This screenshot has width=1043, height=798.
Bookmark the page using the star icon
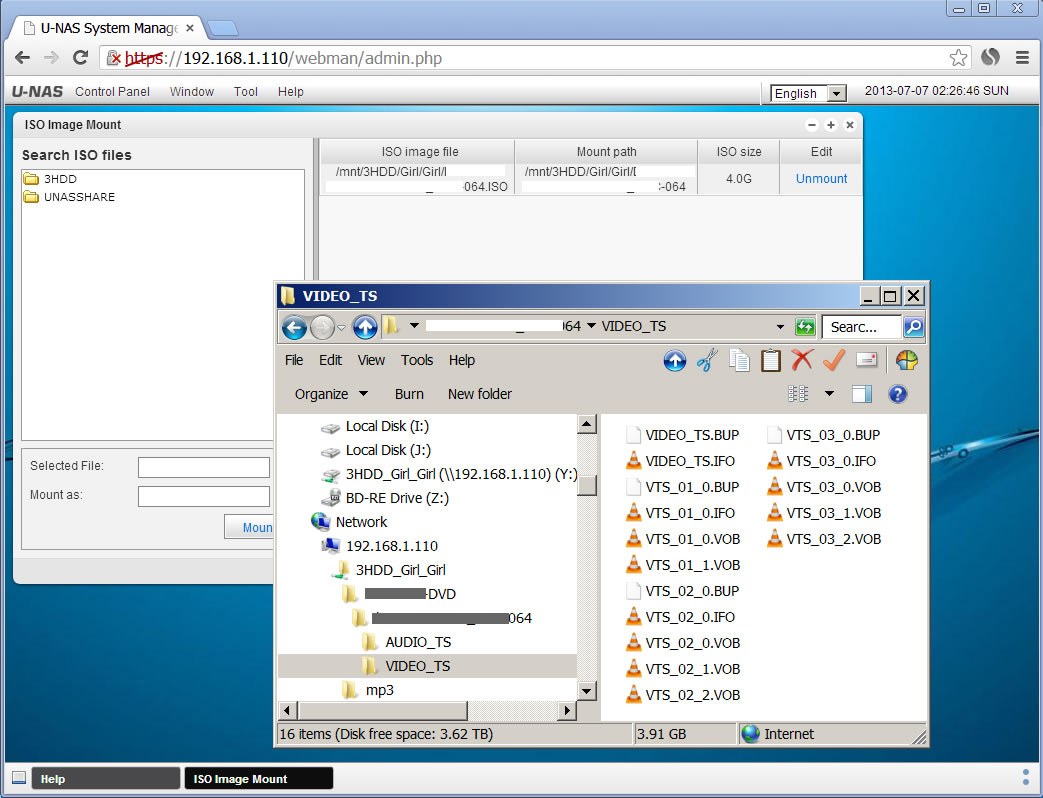[957, 57]
